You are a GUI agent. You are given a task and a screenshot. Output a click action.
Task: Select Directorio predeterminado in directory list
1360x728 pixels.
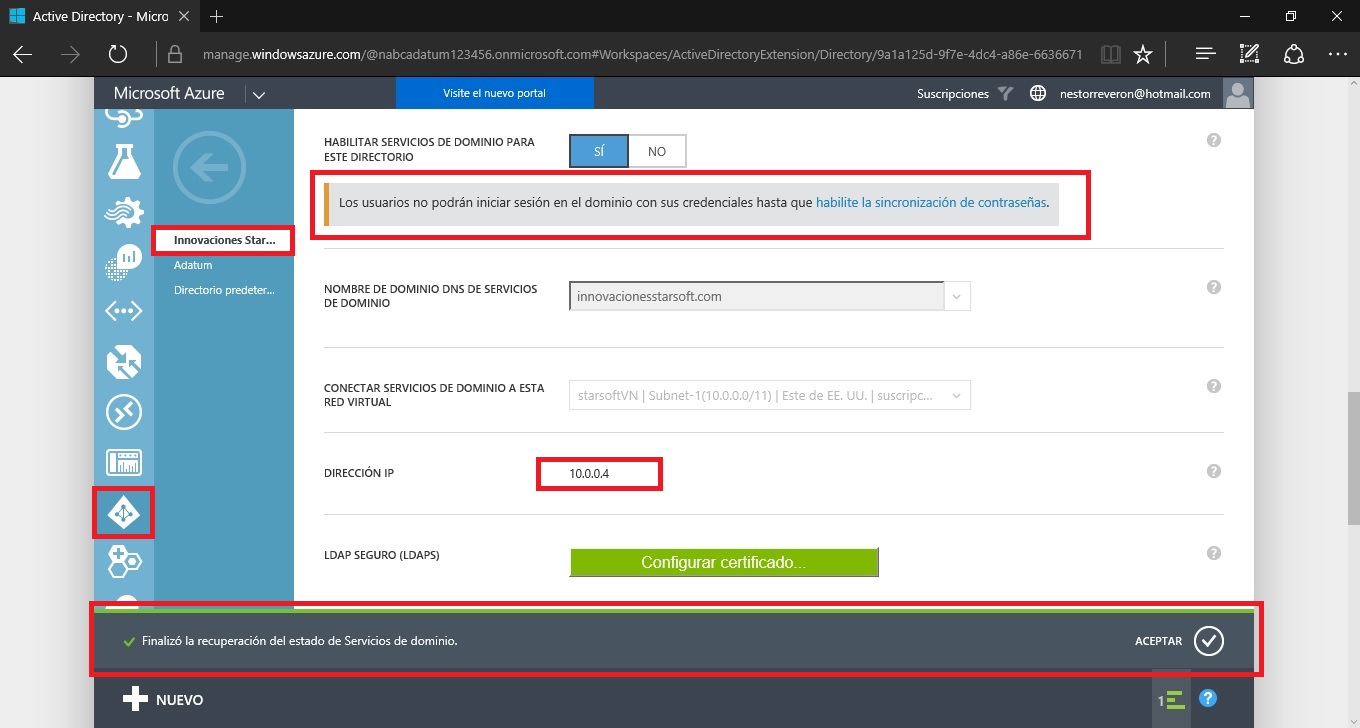[x=223, y=290]
